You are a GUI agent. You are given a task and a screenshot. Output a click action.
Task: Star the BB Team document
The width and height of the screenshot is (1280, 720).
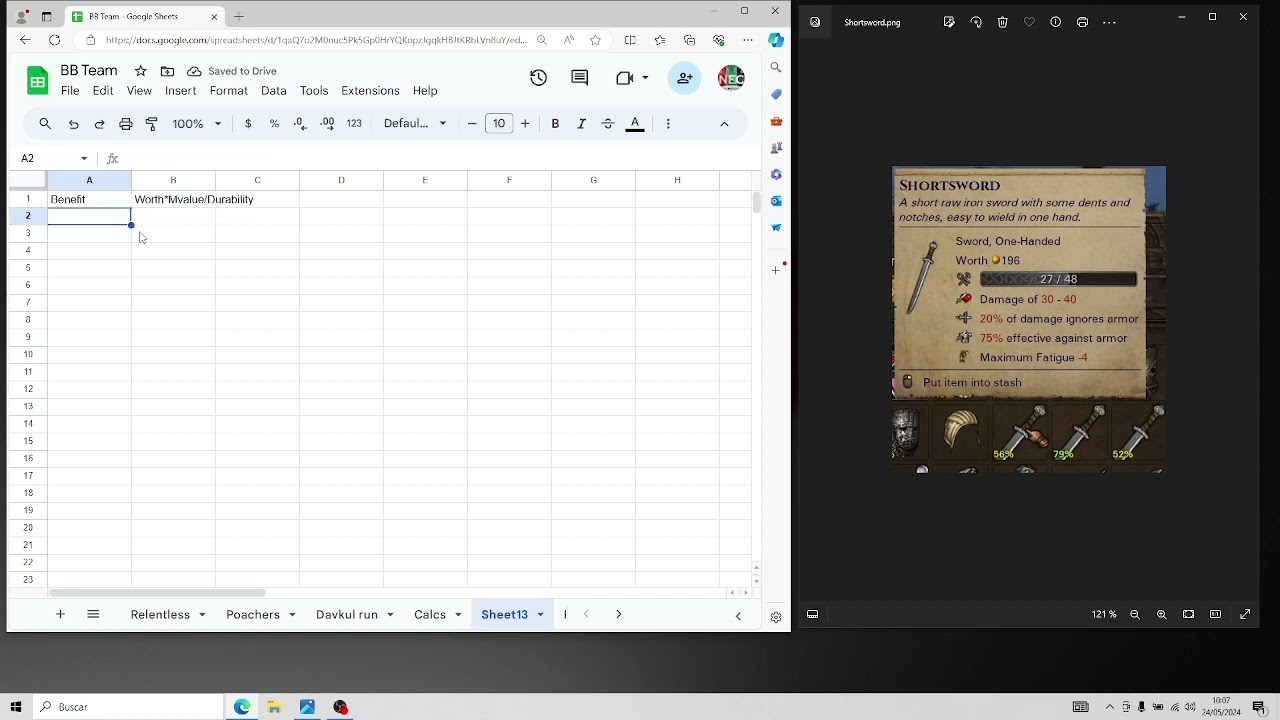point(141,71)
